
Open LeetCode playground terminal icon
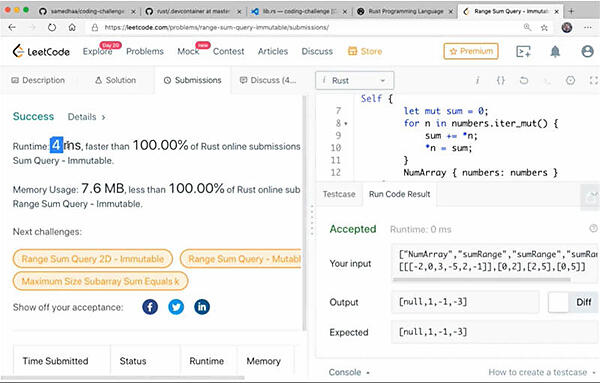click(x=523, y=51)
